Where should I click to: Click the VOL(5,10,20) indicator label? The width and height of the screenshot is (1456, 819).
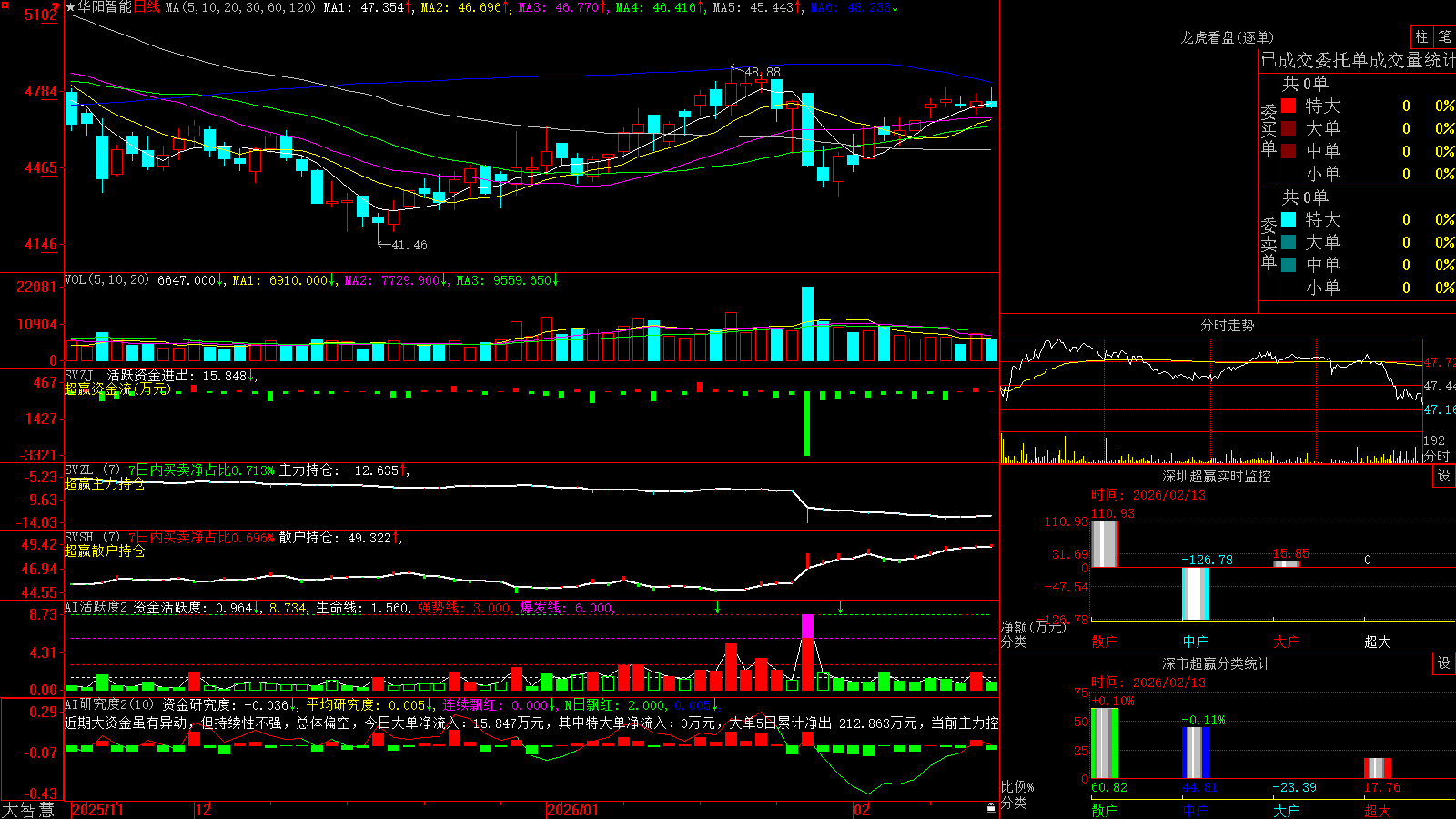pyautogui.click(x=106, y=279)
